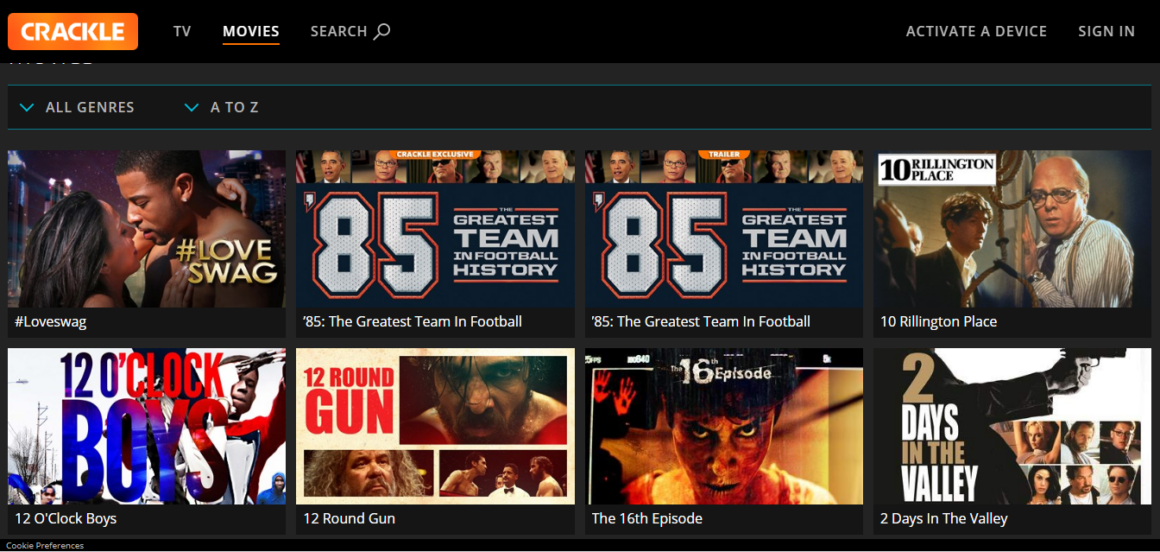Open Cookie Preferences at the page bottom
1160x552 pixels.
click(45, 546)
